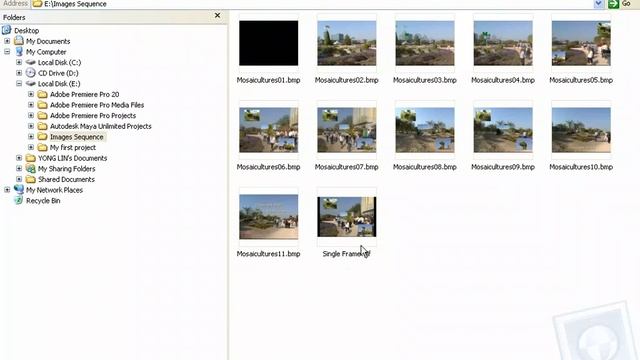The height and width of the screenshot is (360, 640).
Task: Click the My Computer icon
Action: [x=19, y=51]
